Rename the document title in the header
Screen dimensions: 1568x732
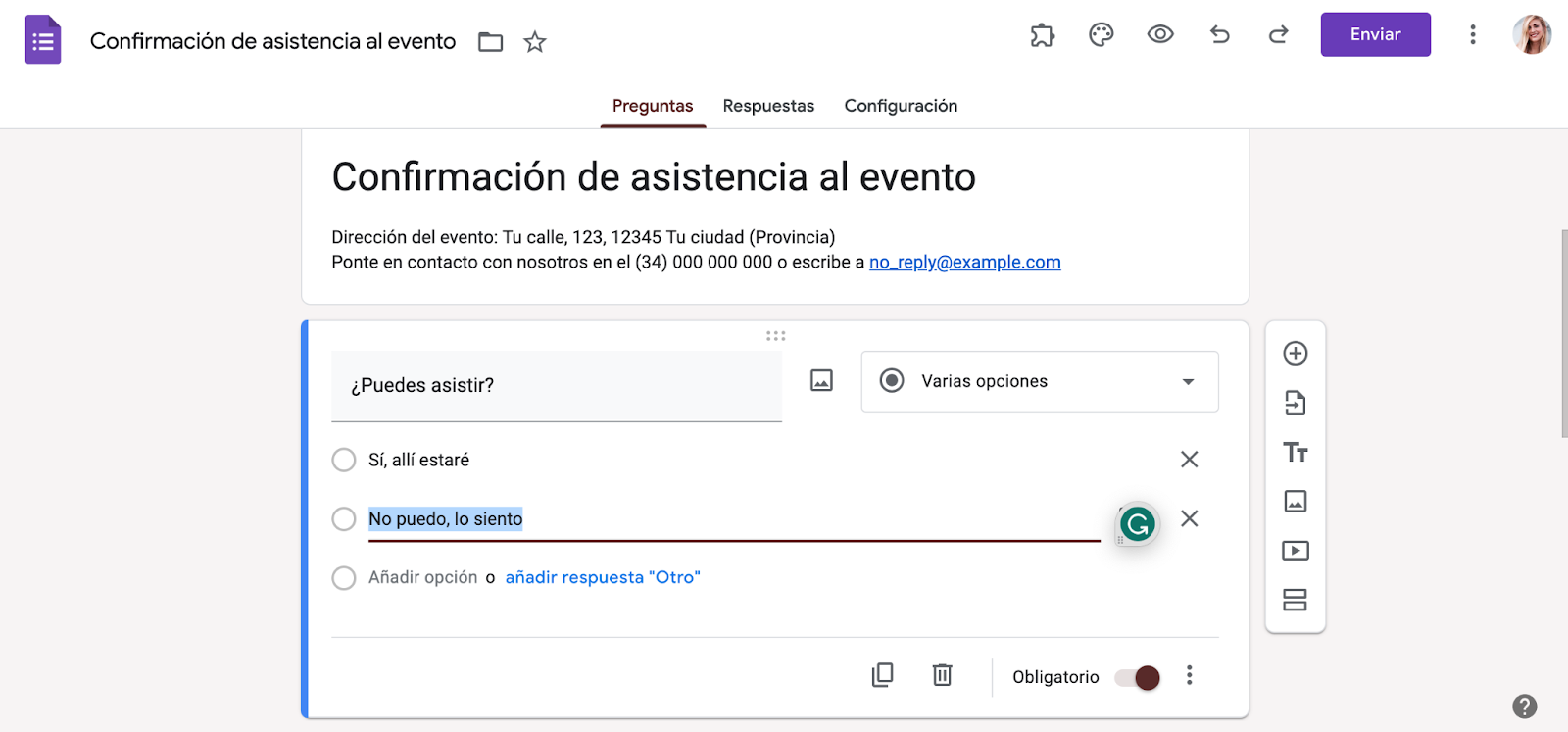[x=273, y=41]
